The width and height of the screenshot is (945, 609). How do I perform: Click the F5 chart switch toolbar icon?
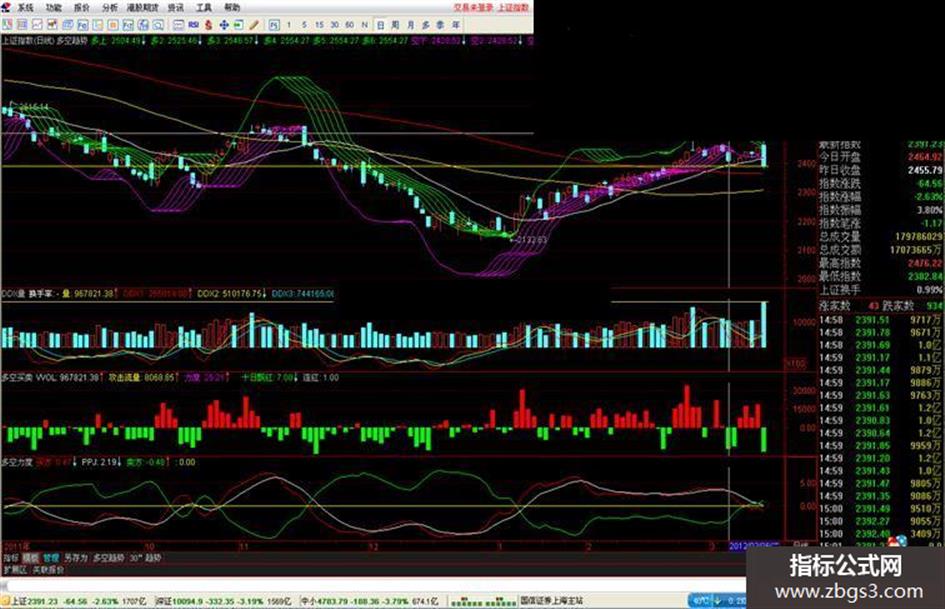coord(274,25)
